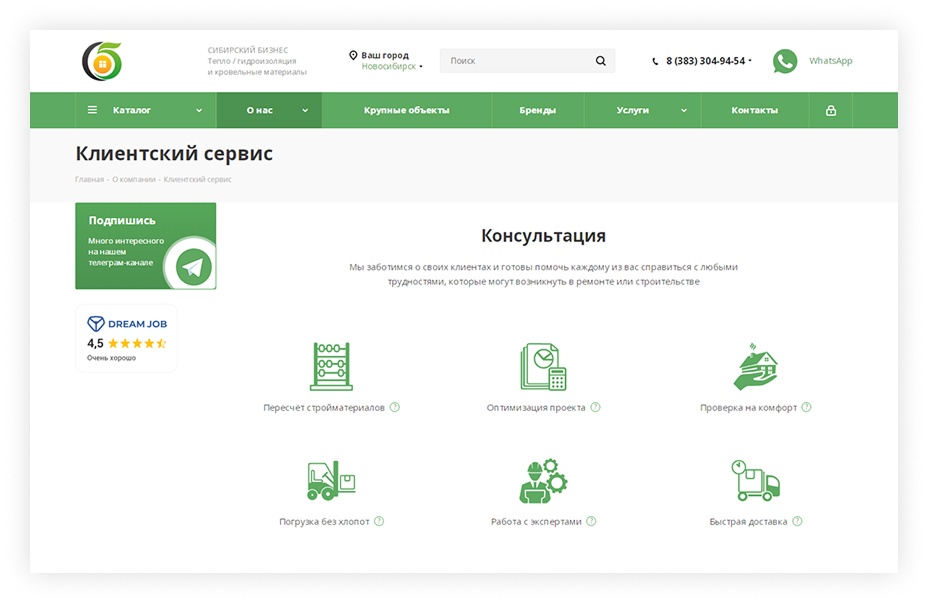Click the help icon next to Быстрая доставка
928x603 pixels.
797,521
